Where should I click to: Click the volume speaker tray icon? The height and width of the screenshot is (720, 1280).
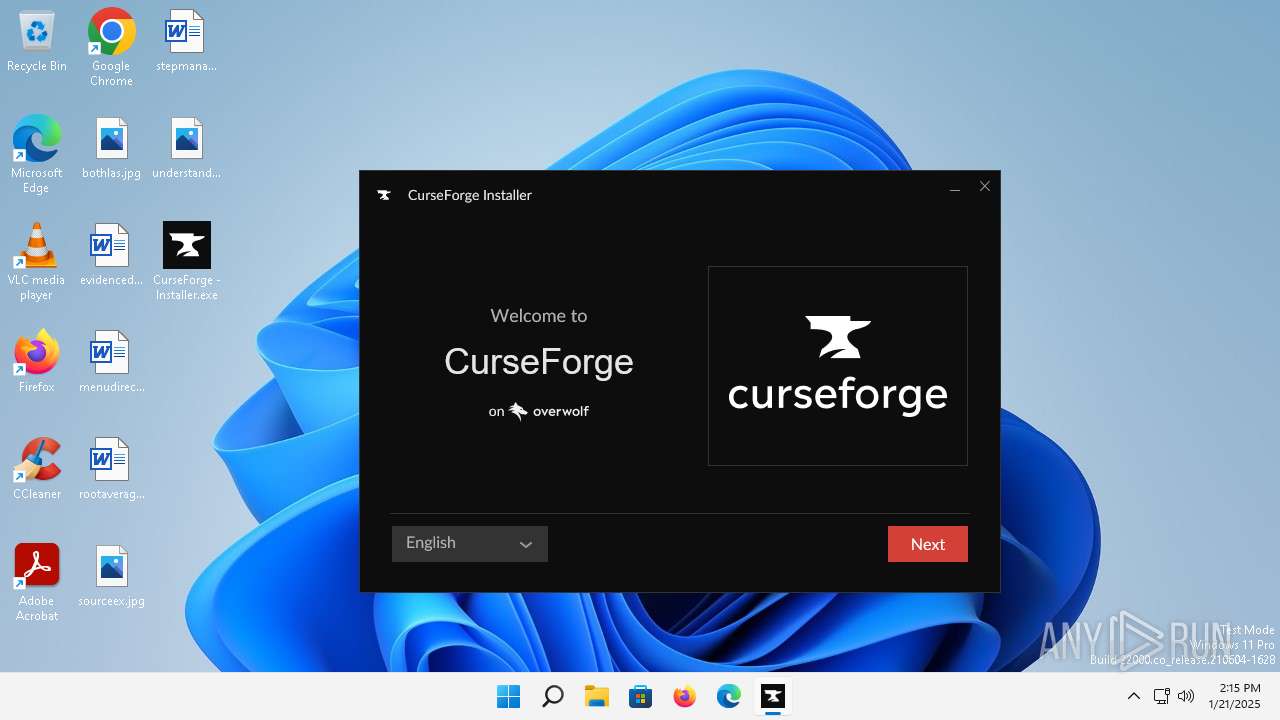coord(1187,696)
